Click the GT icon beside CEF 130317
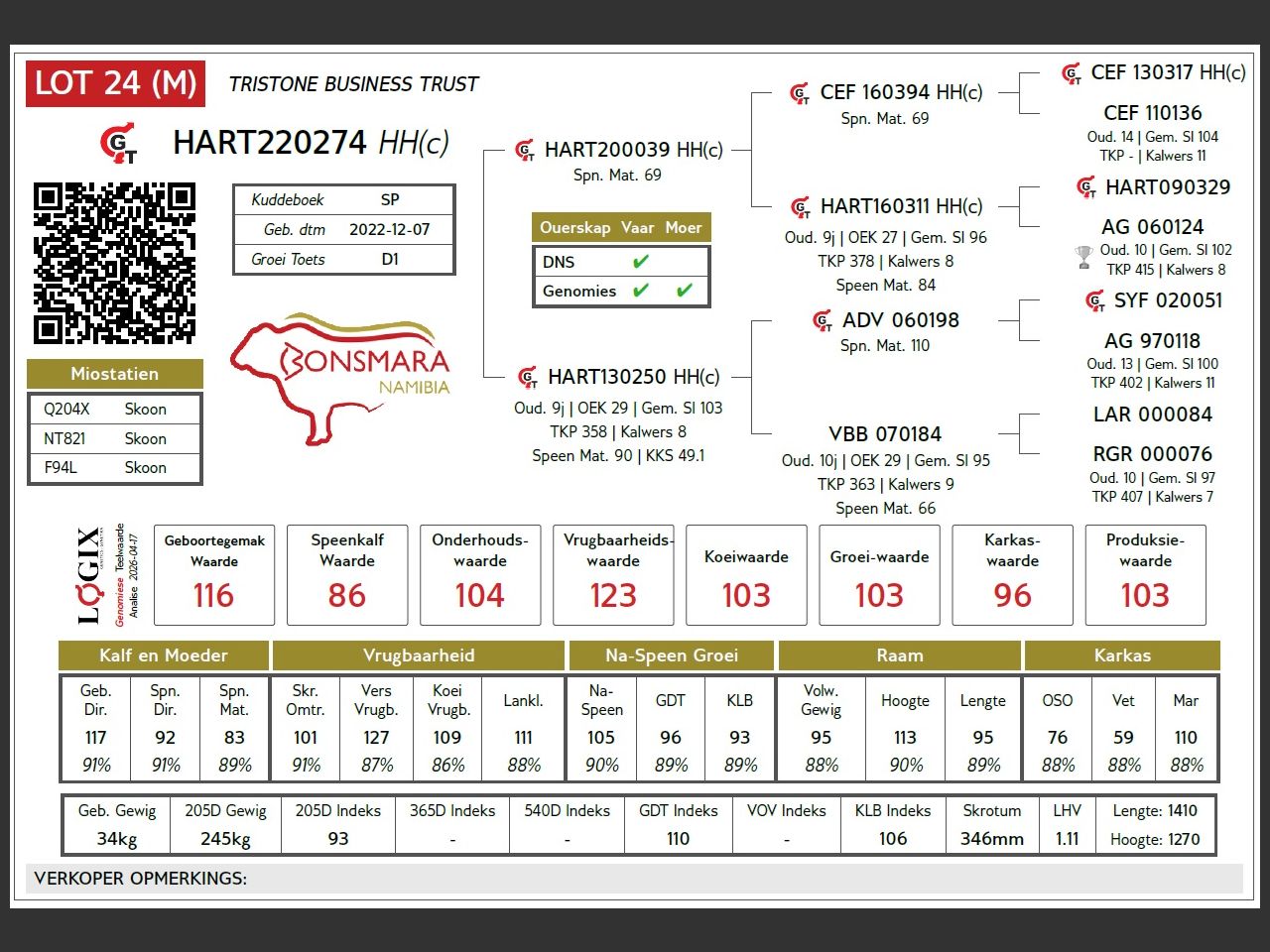Screen dimensions: 1270x952 (x=1072, y=73)
